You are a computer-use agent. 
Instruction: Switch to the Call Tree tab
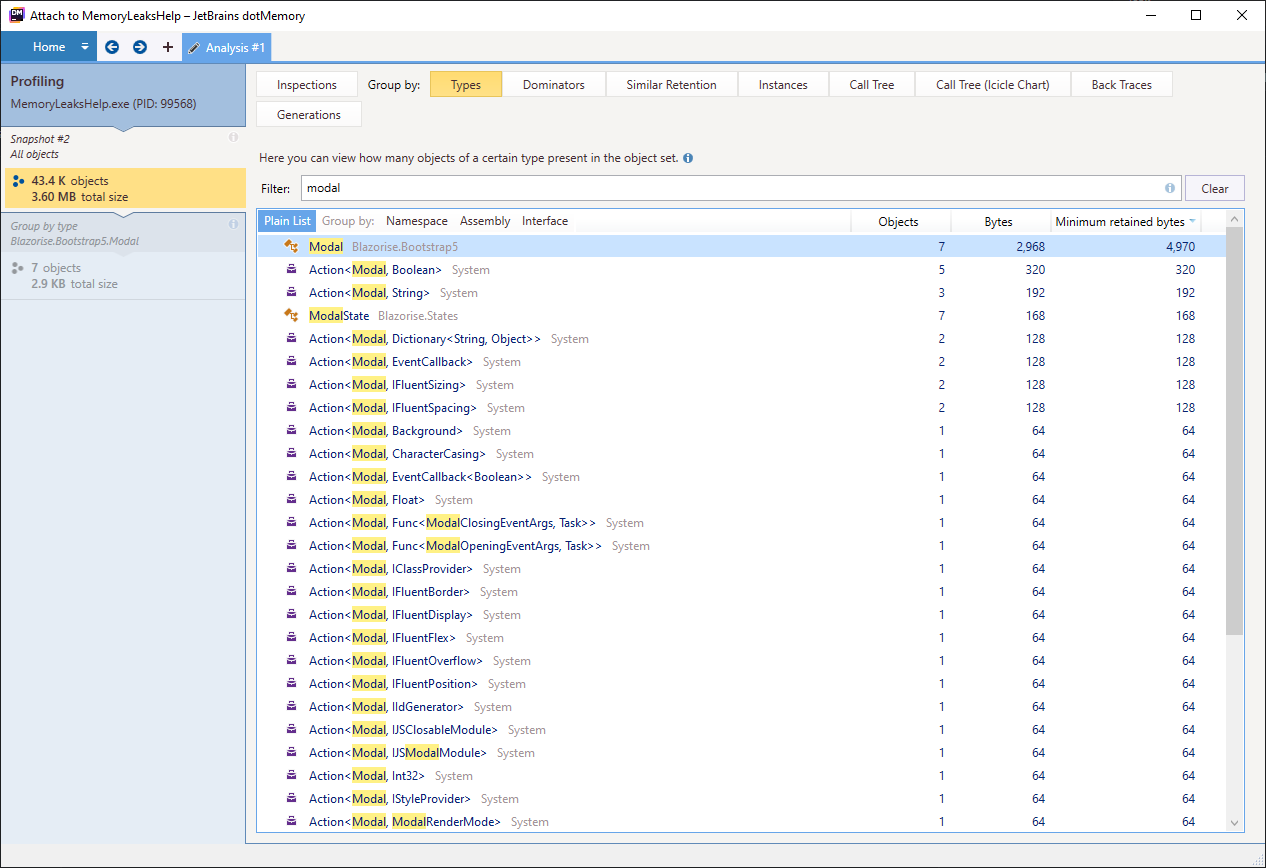pos(871,84)
